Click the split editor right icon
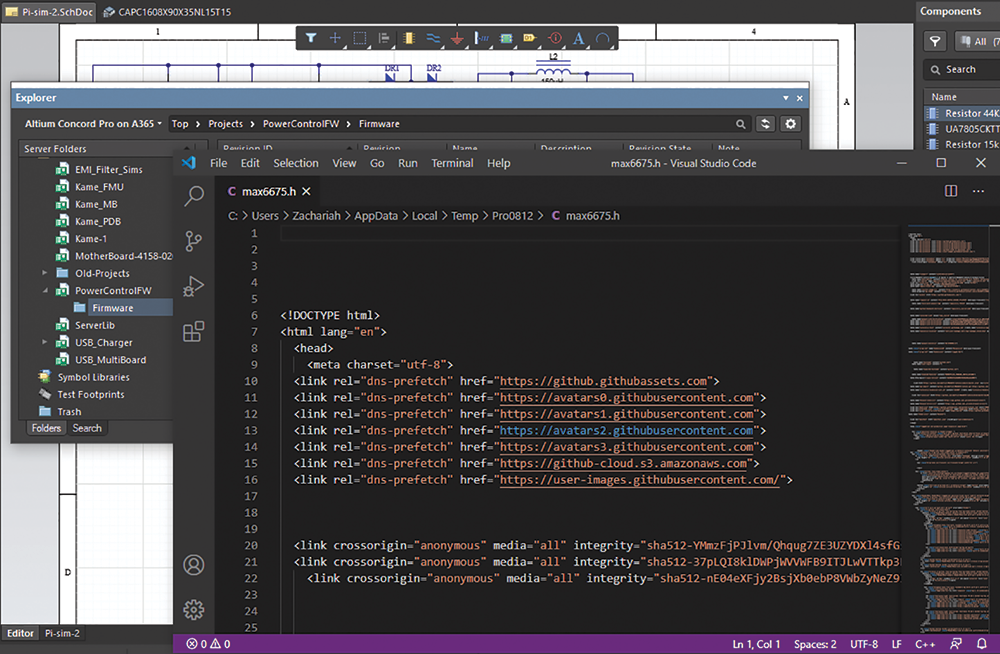Screen dimensions: 1000x654 (x=951, y=191)
